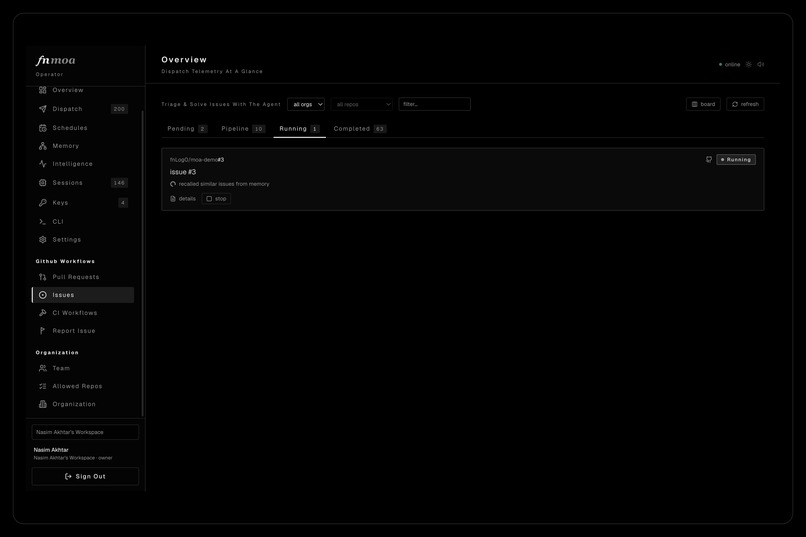Select Issues under Github Workflows
Viewport: 806px width, 537px height.
tap(82, 295)
